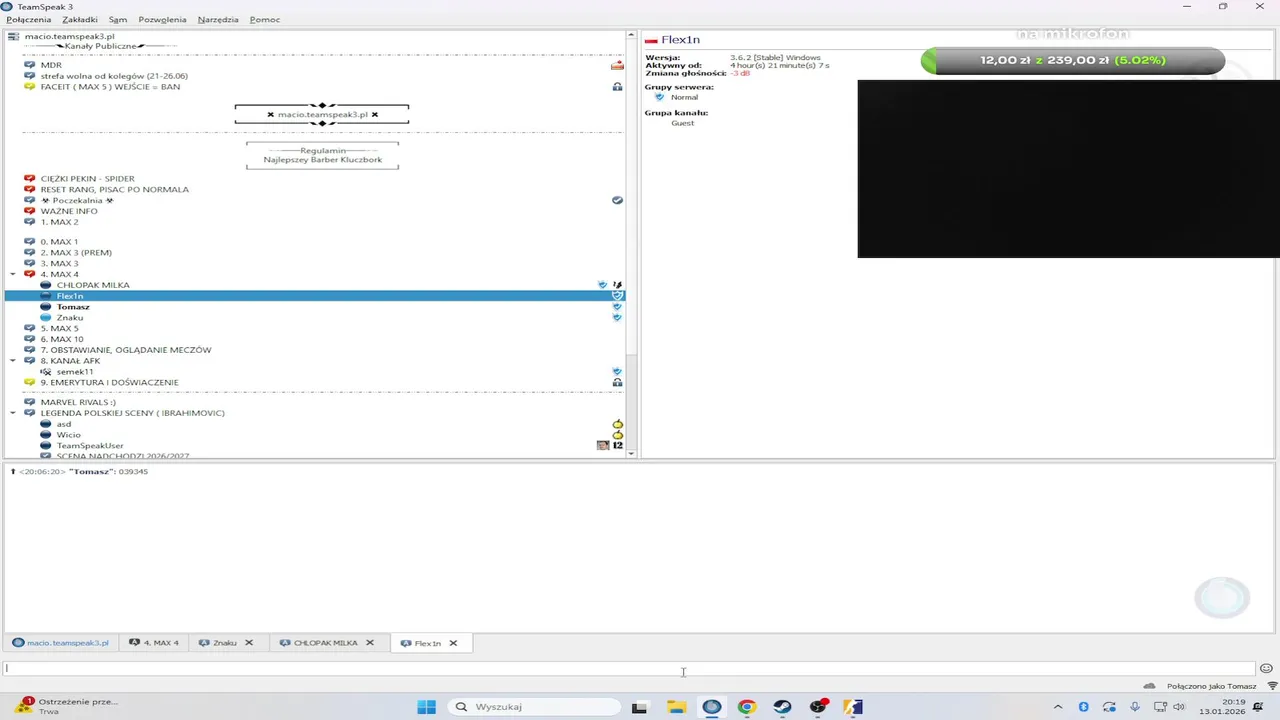Open the emoticon smiley picker
This screenshot has height=720, width=1280.
coord(1266,669)
